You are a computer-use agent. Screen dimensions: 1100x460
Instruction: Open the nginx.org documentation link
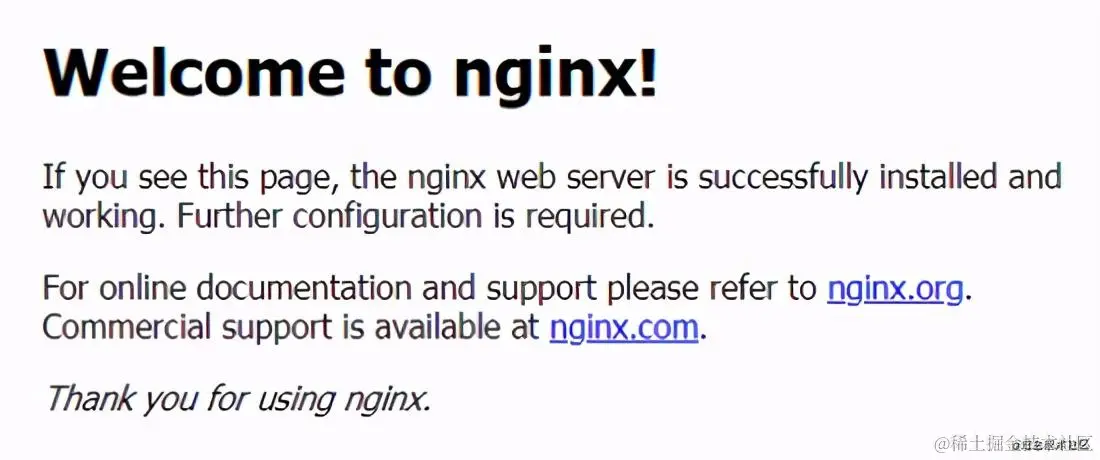coord(894,289)
